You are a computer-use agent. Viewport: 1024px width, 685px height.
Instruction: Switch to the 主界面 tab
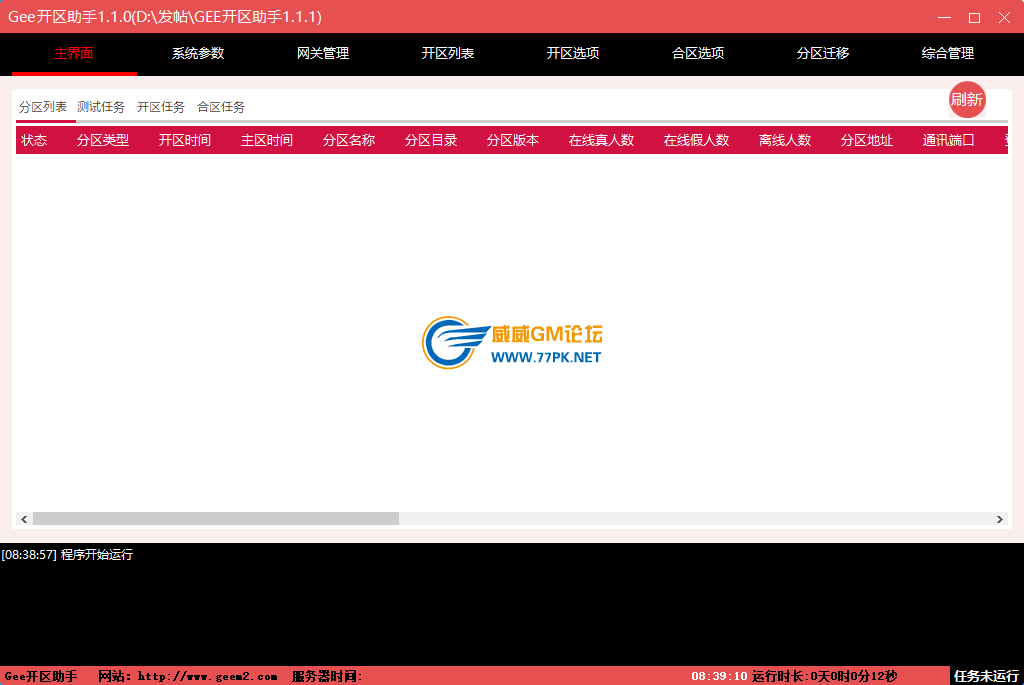[74, 54]
